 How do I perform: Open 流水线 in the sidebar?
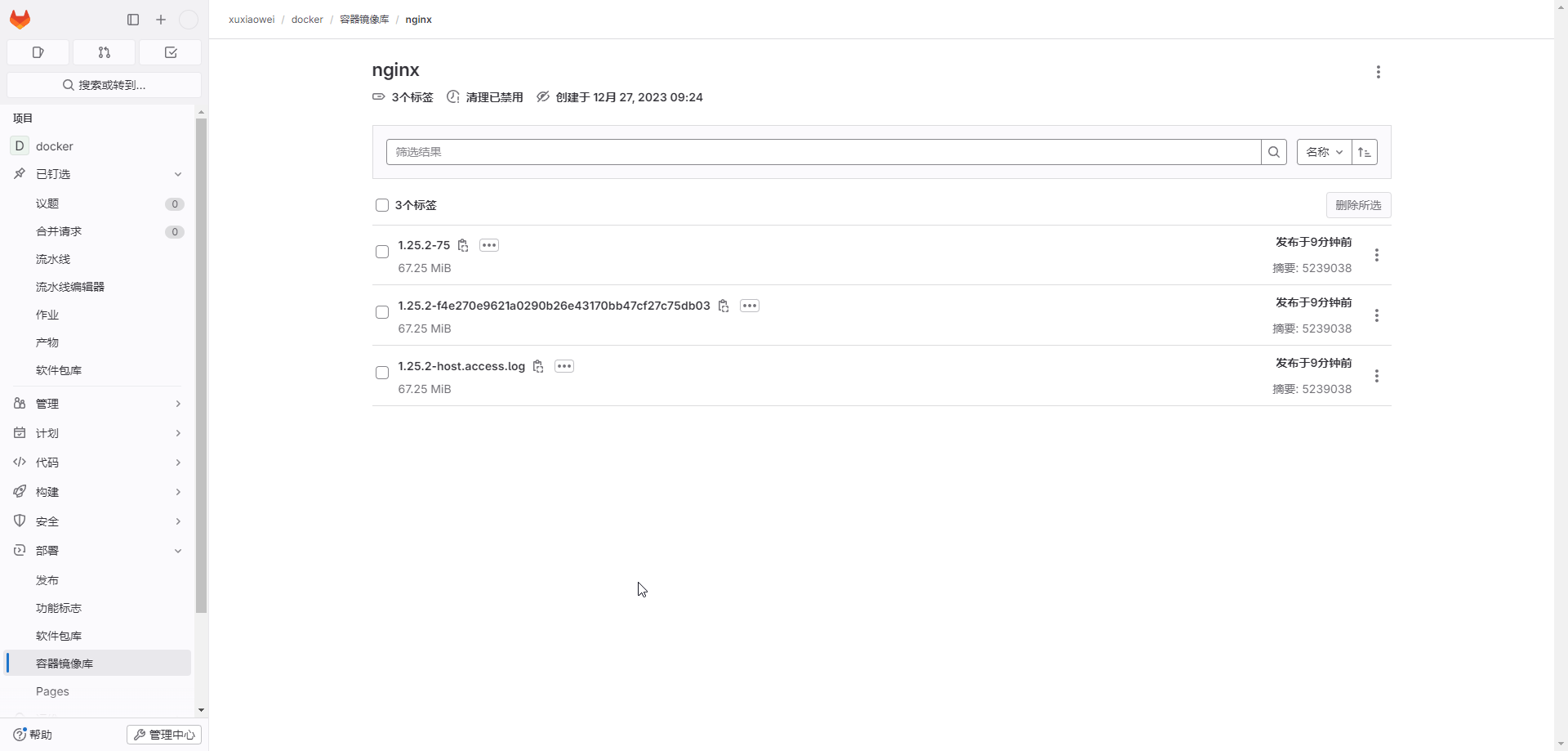[98, 259]
